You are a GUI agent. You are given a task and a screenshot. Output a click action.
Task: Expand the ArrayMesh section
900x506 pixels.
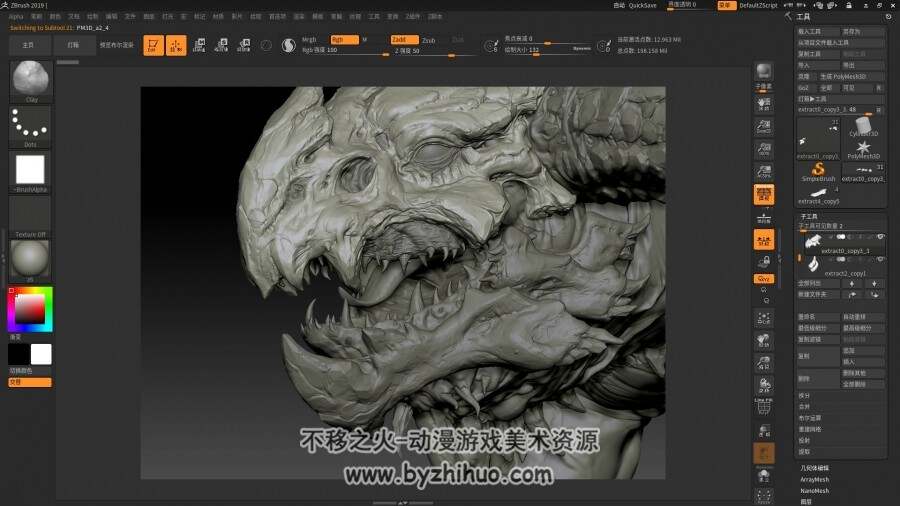coord(814,480)
